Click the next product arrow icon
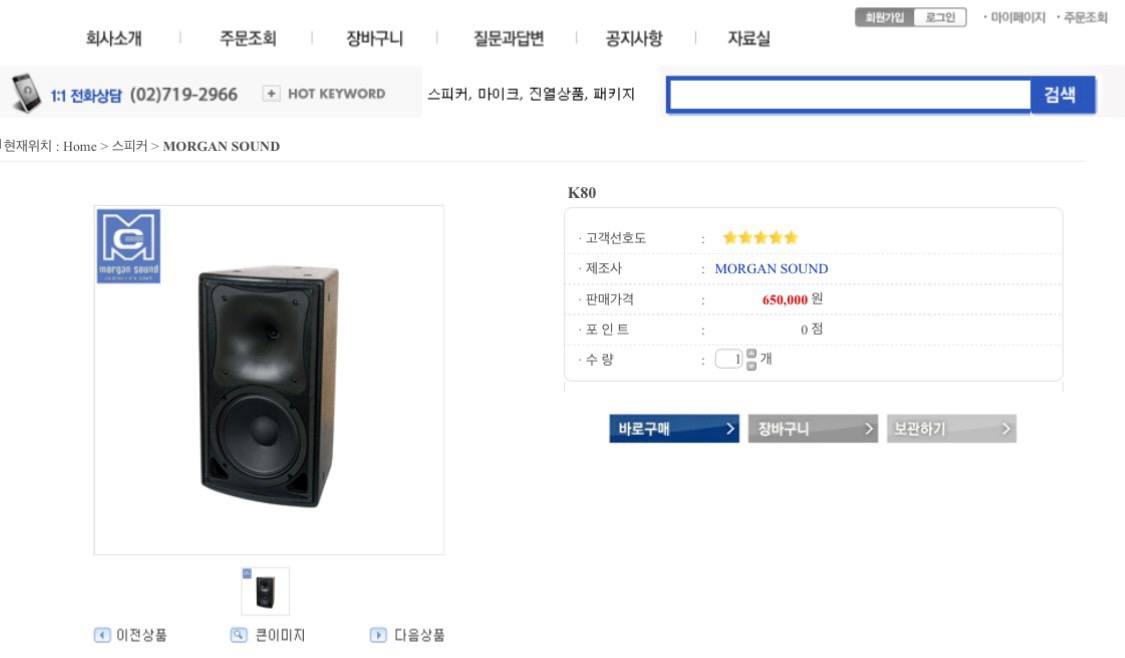This screenshot has height=658, width=1125. [378, 635]
